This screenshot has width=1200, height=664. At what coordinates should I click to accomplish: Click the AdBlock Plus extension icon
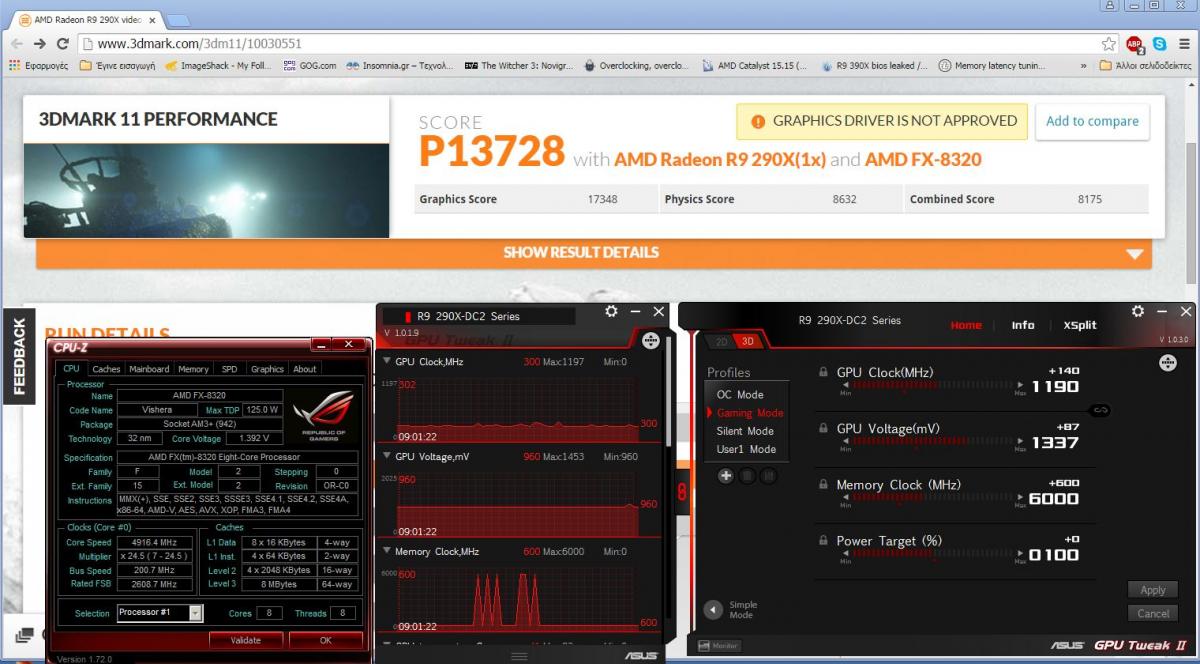click(x=1135, y=44)
